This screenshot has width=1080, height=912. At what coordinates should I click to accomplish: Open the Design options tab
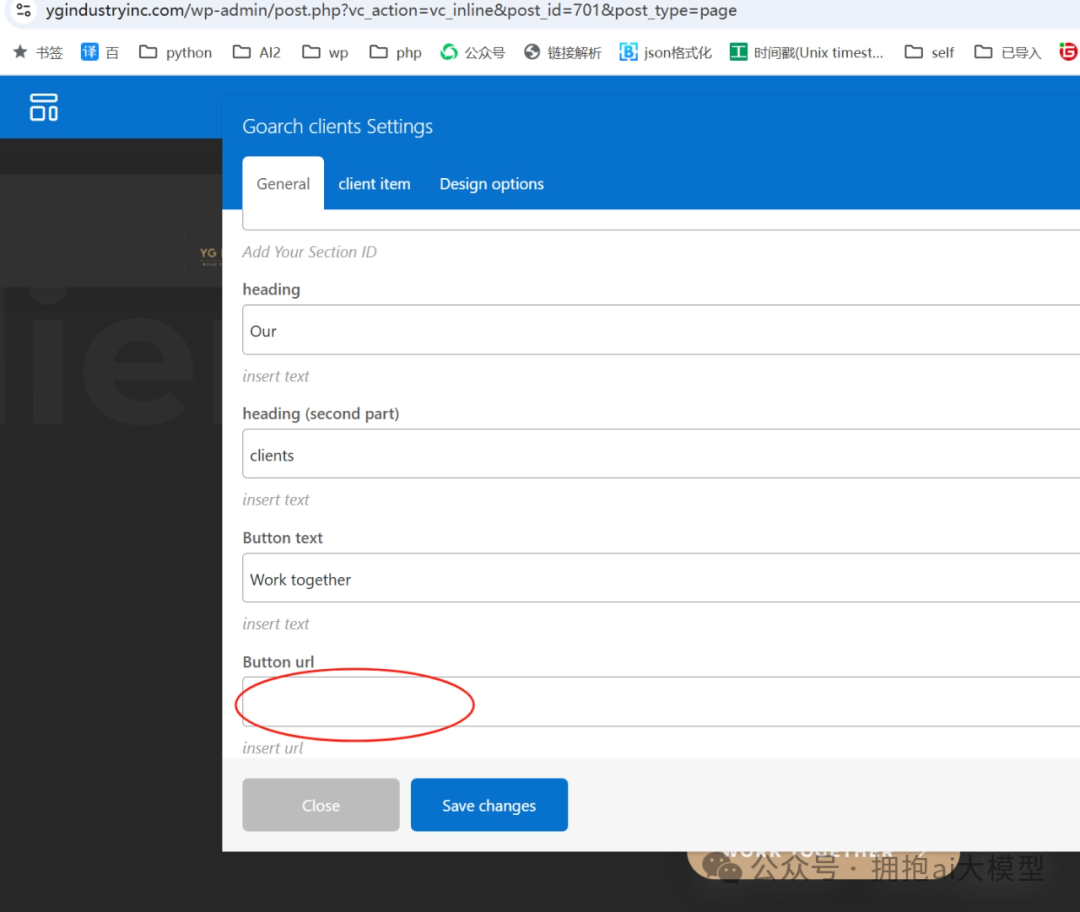coord(491,184)
